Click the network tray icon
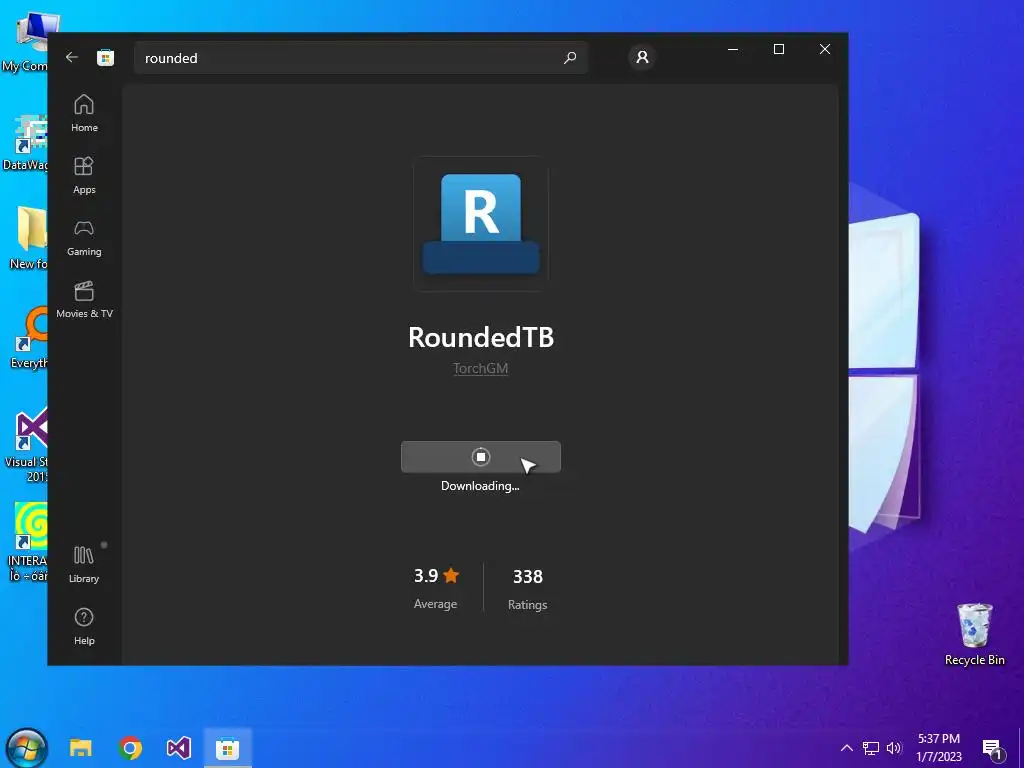1024x768 pixels. [x=871, y=748]
